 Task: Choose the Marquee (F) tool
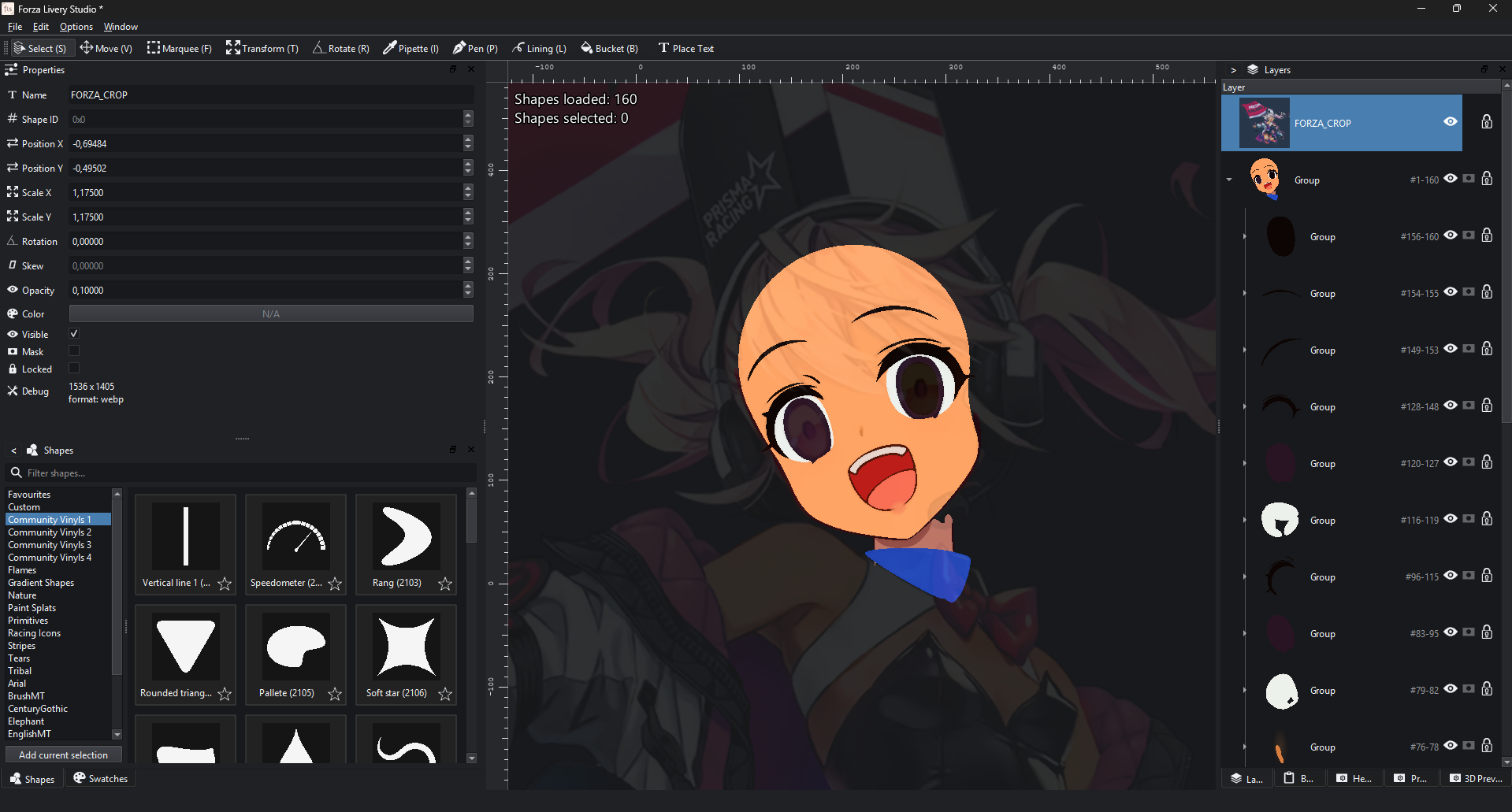point(179,48)
